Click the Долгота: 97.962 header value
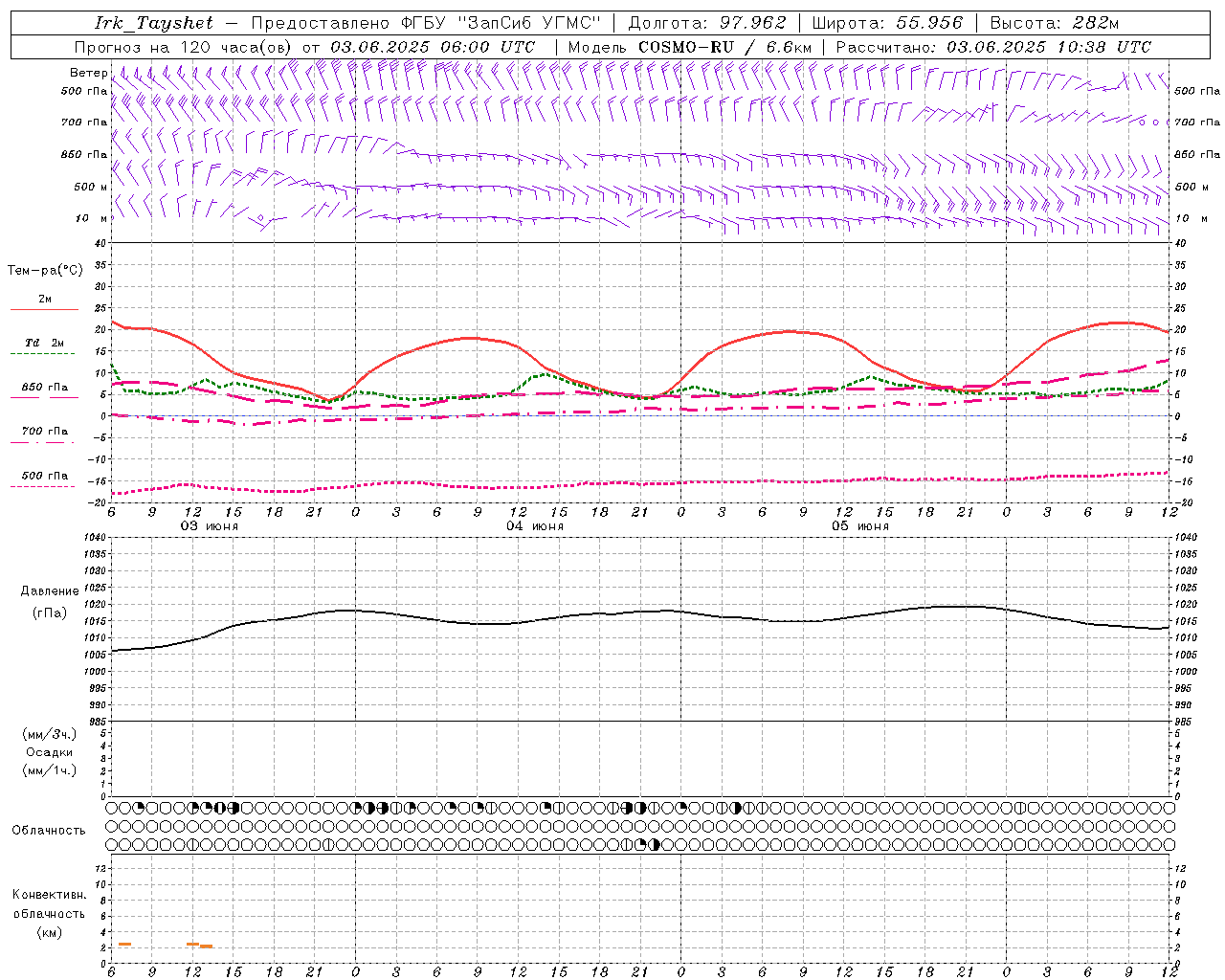Viewport: 1225px width, 980px height. click(x=706, y=23)
